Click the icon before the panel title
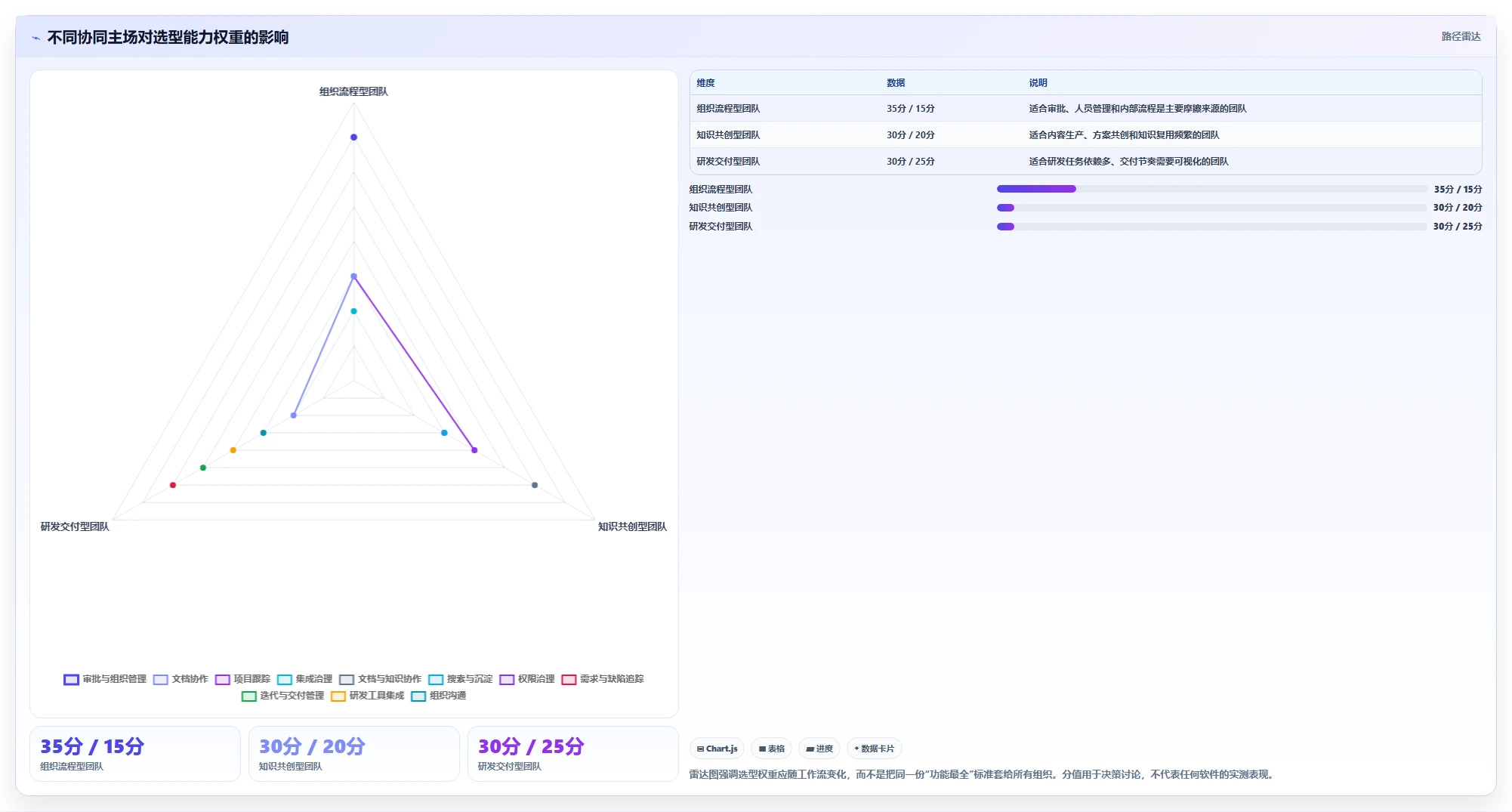 pyautogui.click(x=35, y=38)
